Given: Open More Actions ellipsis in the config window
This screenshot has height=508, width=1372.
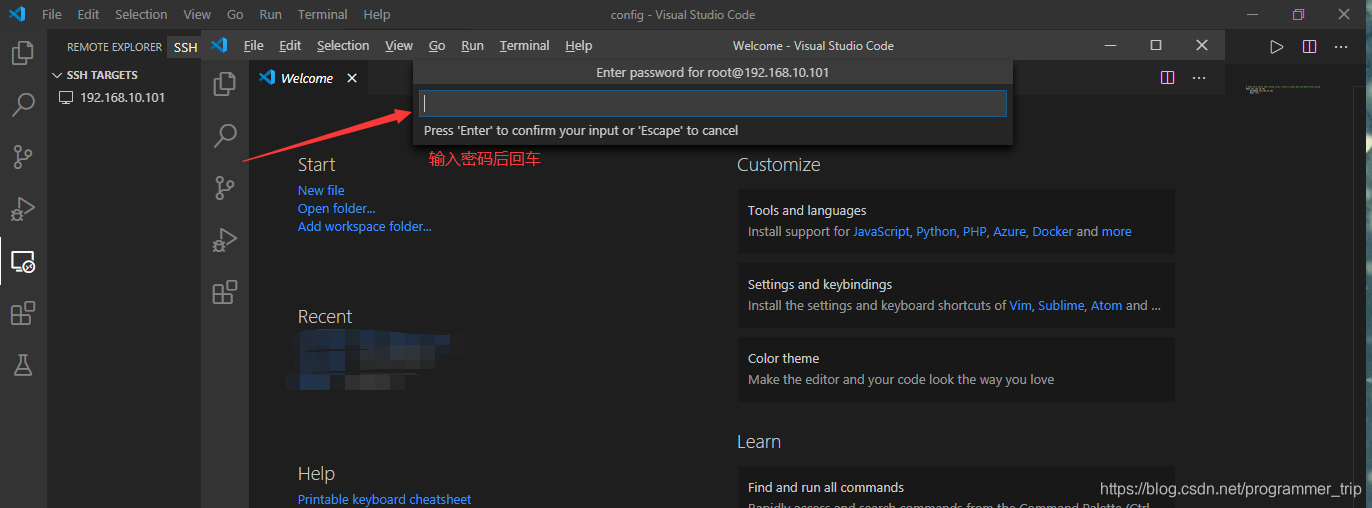Looking at the screenshot, I should point(1341,47).
